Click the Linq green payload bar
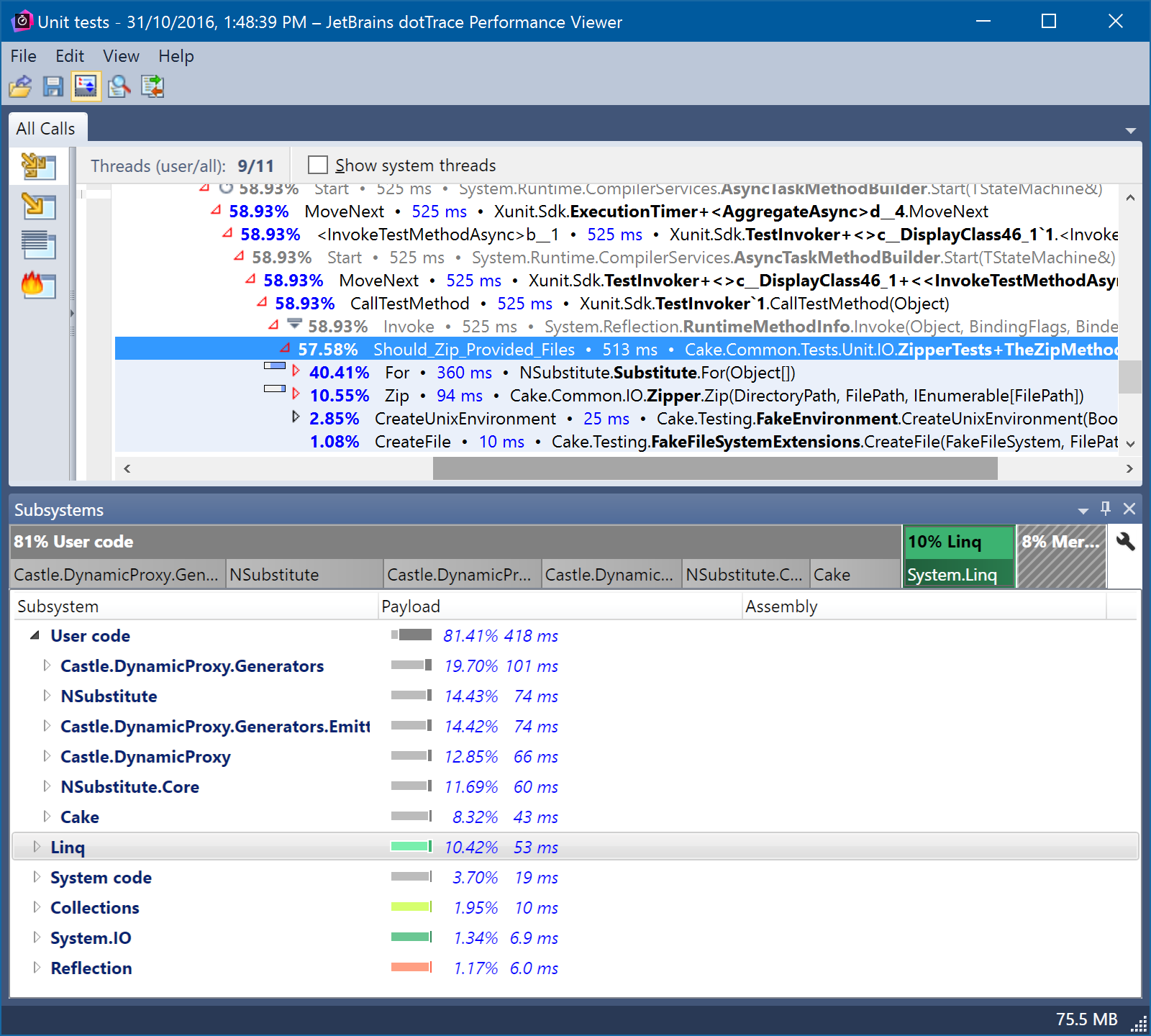This screenshot has width=1151, height=1036. [x=411, y=847]
